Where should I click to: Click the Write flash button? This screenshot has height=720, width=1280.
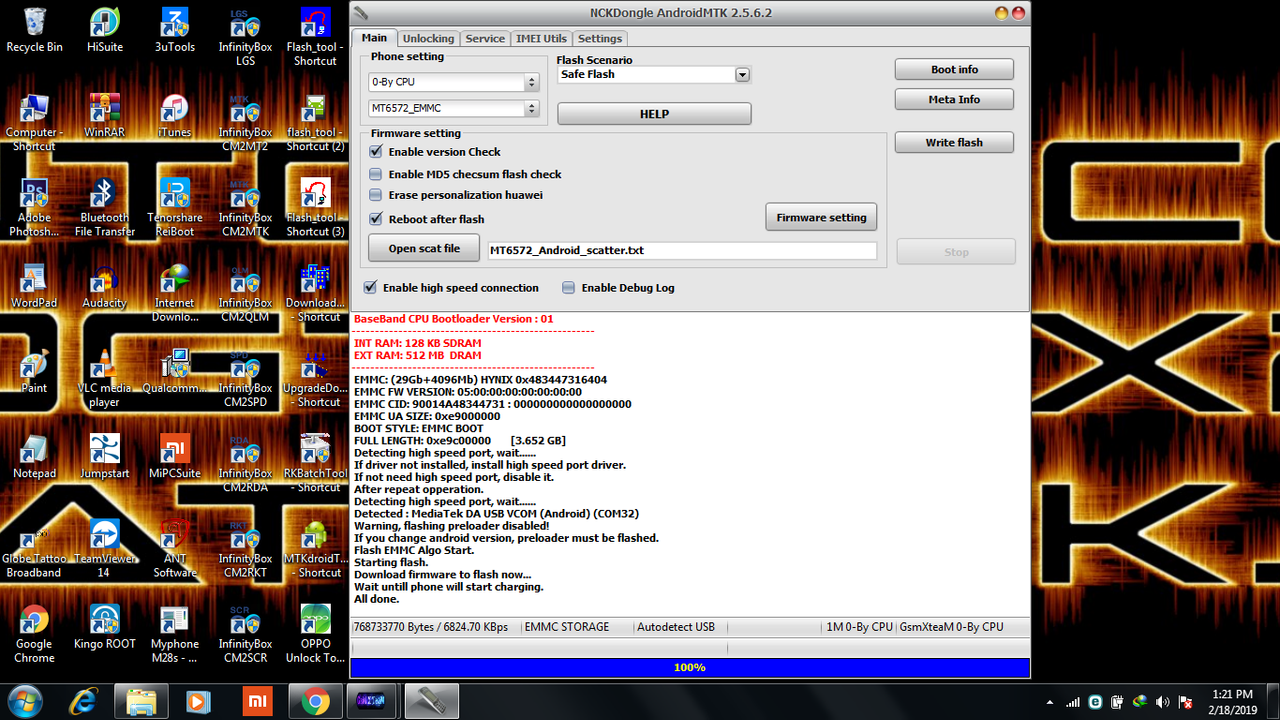(954, 143)
